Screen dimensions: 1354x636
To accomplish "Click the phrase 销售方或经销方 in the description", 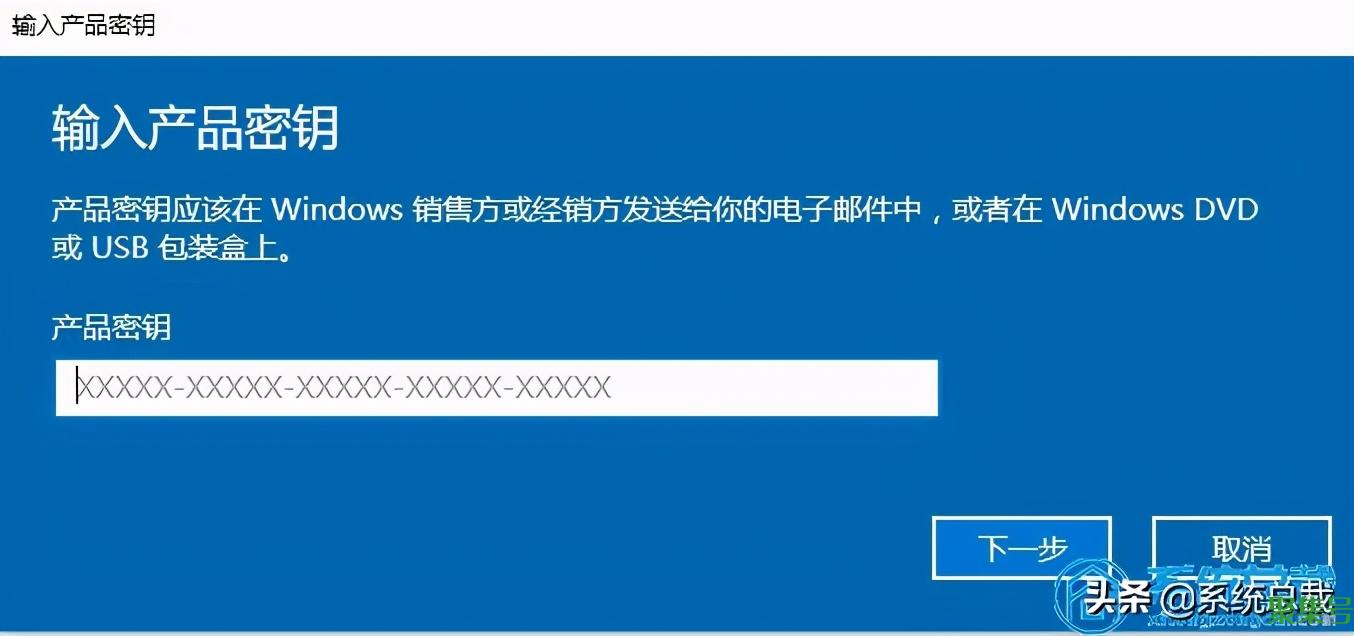I will pos(515,210).
